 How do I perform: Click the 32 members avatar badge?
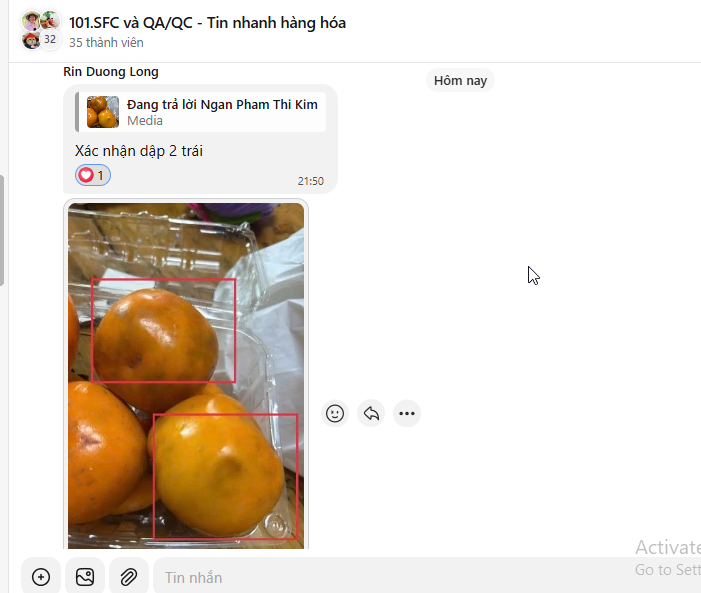point(50,39)
